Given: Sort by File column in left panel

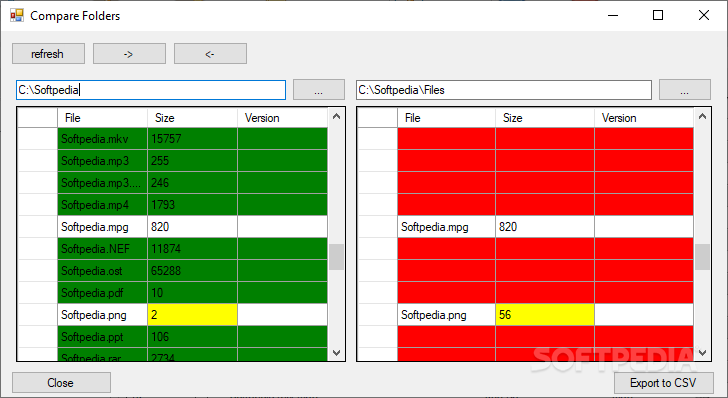Looking at the screenshot, I should pyautogui.click(x=103, y=118).
